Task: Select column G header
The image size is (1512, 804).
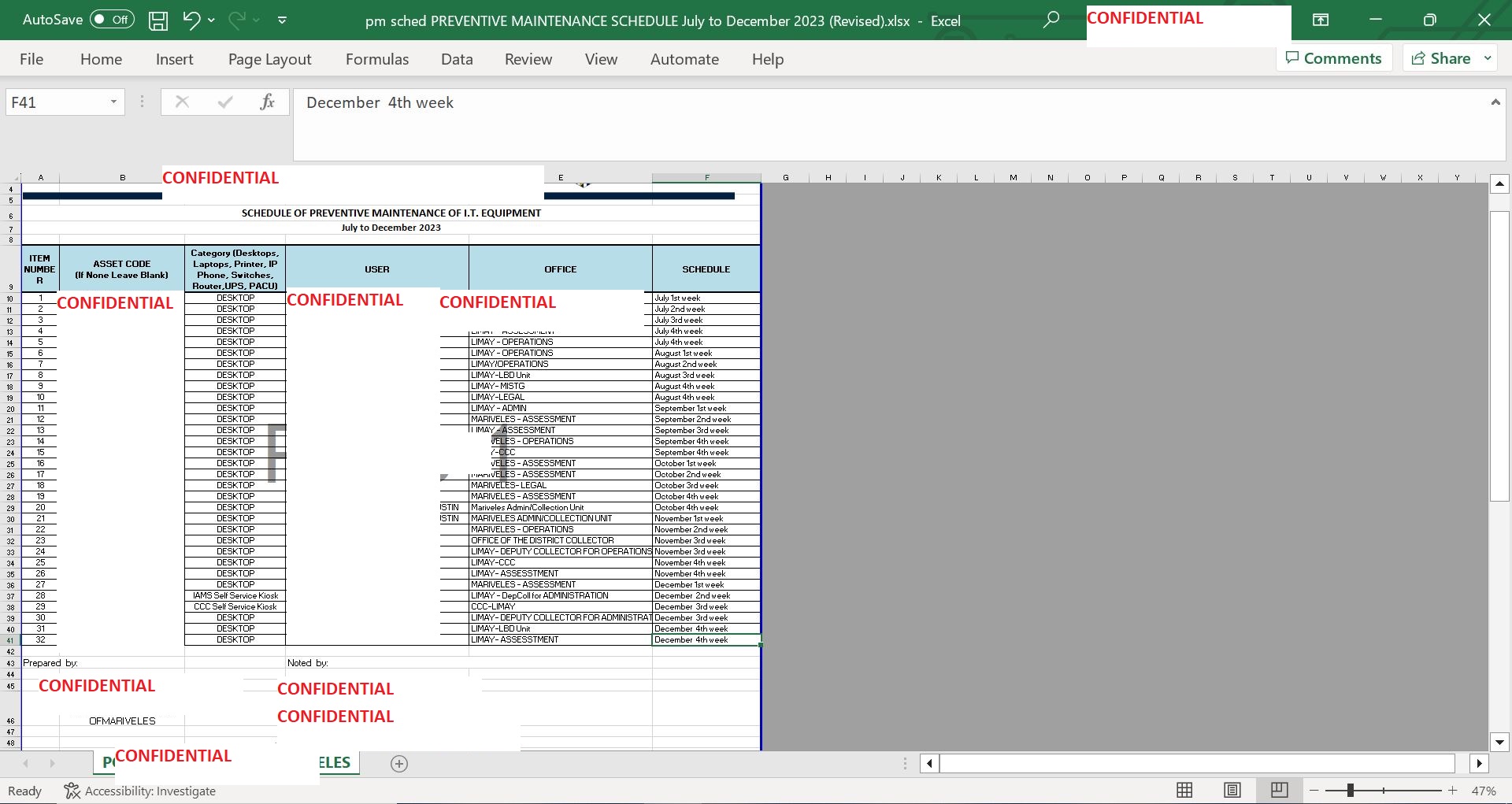Action: pyautogui.click(x=786, y=178)
